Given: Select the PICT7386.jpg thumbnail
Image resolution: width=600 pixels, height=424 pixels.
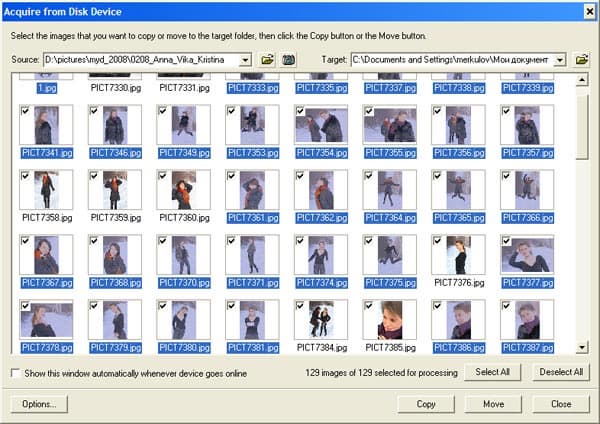Looking at the screenshot, I should point(458,320).
